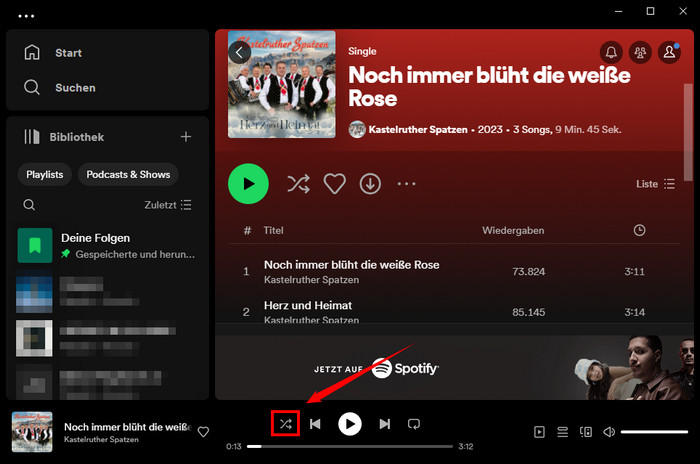Image resolution: width=700 pixels, height=464 pixels.
Task: Open artist link under track 1 title
Action: coord(311,280)
